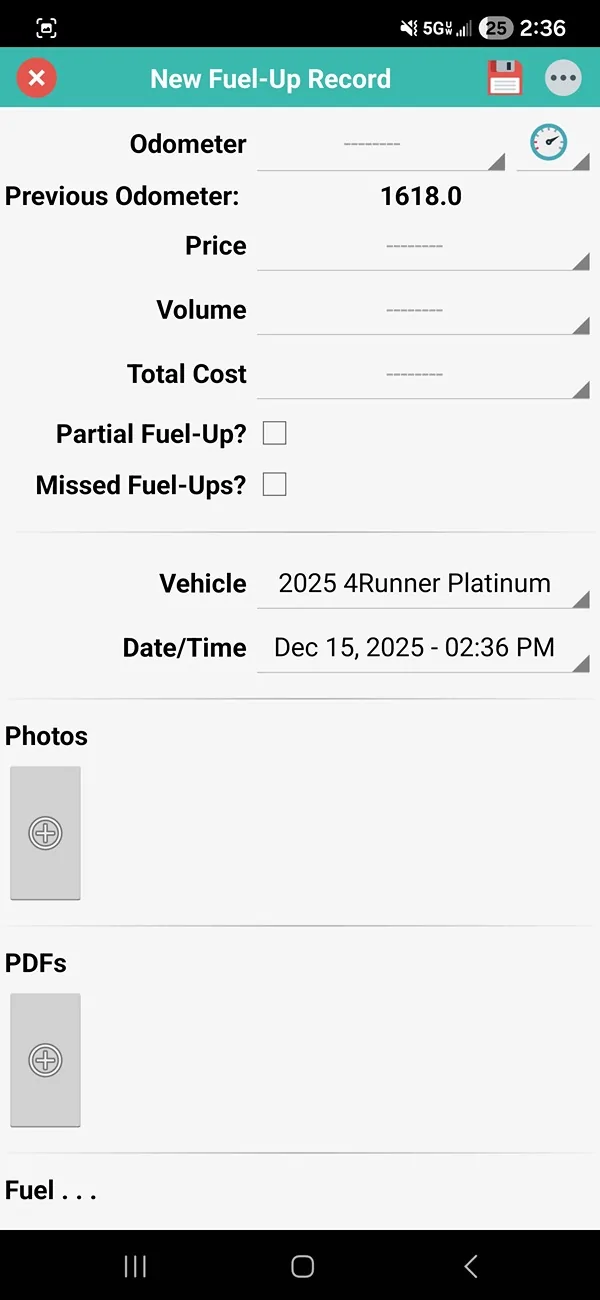The width and height of the screenshot is (600, 1300).
Task: Tap the home button
Action: click(x=302, y=1266)
